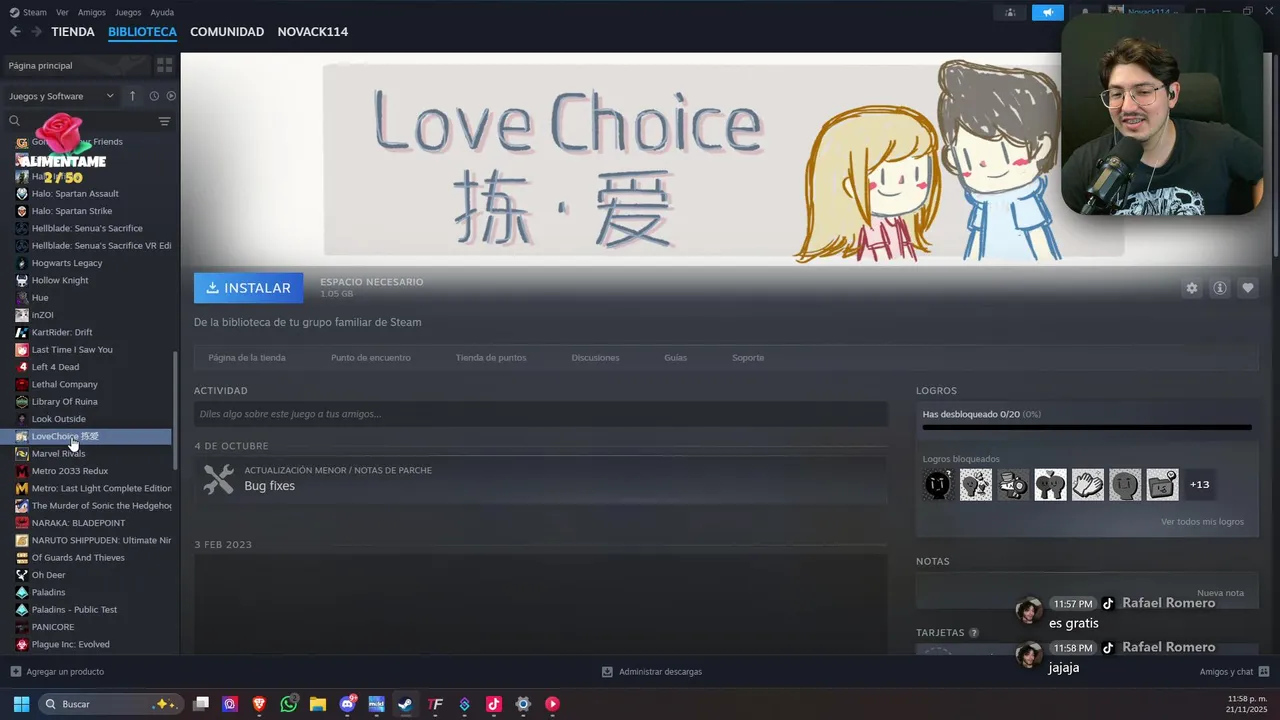Select Halo: Spartan Assault in library

pyautogui.click(x=75, y=194)
